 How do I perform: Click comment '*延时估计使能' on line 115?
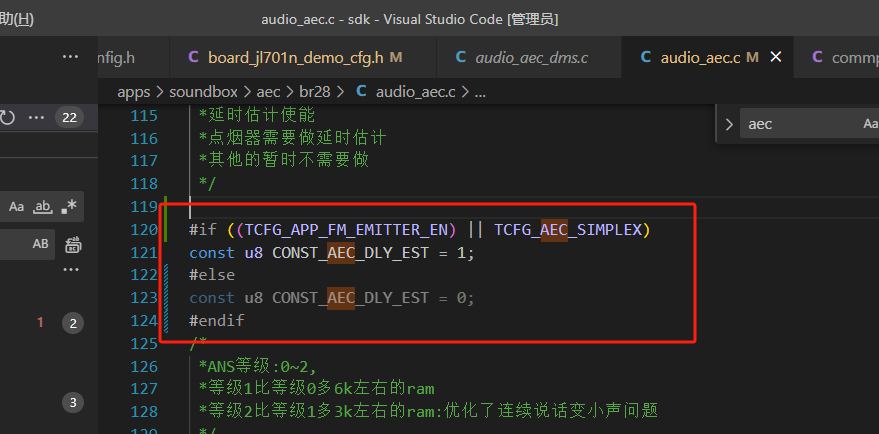click(257, 116)
